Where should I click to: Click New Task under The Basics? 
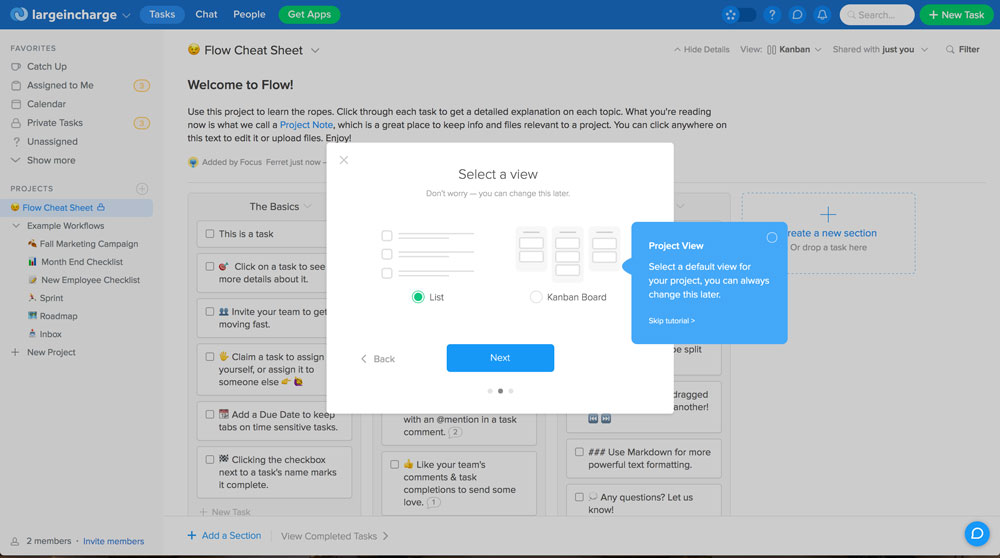coord(224,512)
